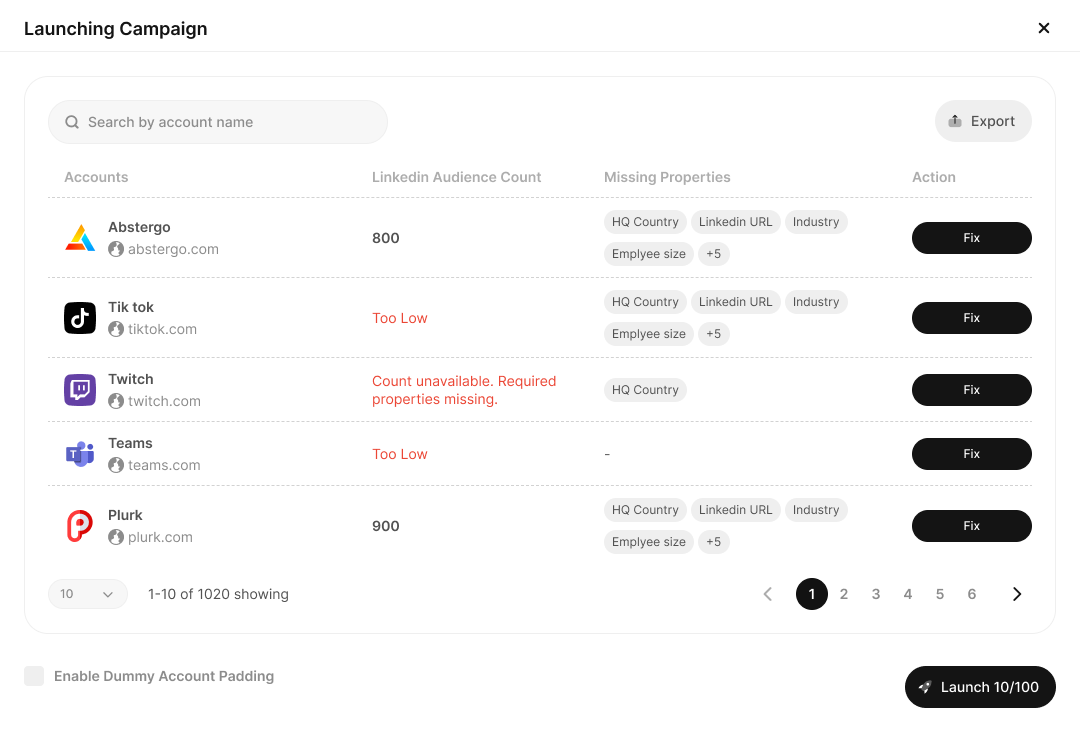Go to previous page arrow
The height and width of the screenshot is (732, 1080).
pos(768,594)
